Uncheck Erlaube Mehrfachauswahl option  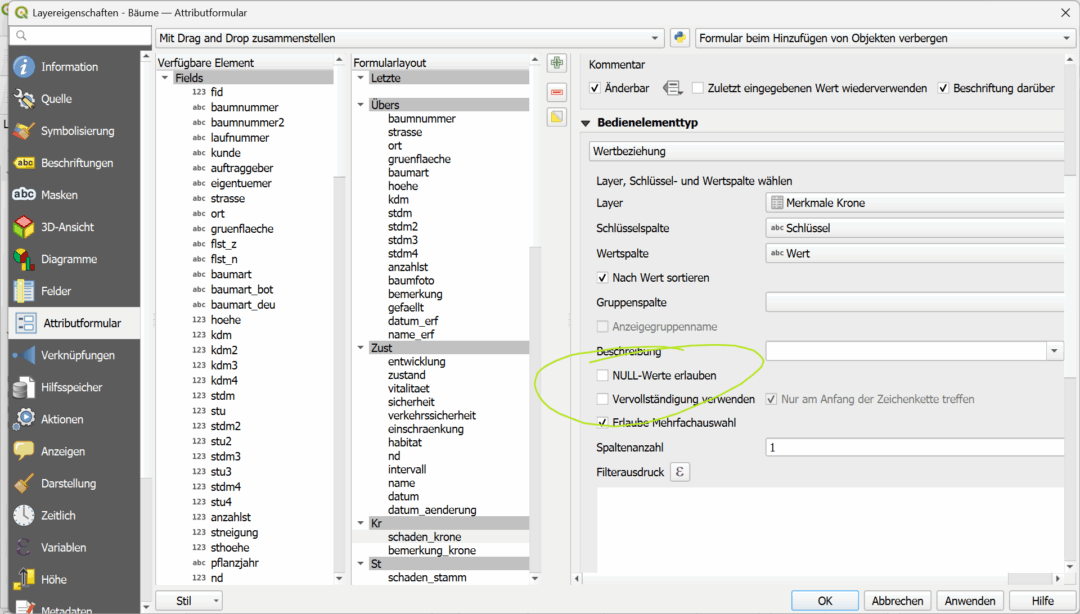click(603, 423)
